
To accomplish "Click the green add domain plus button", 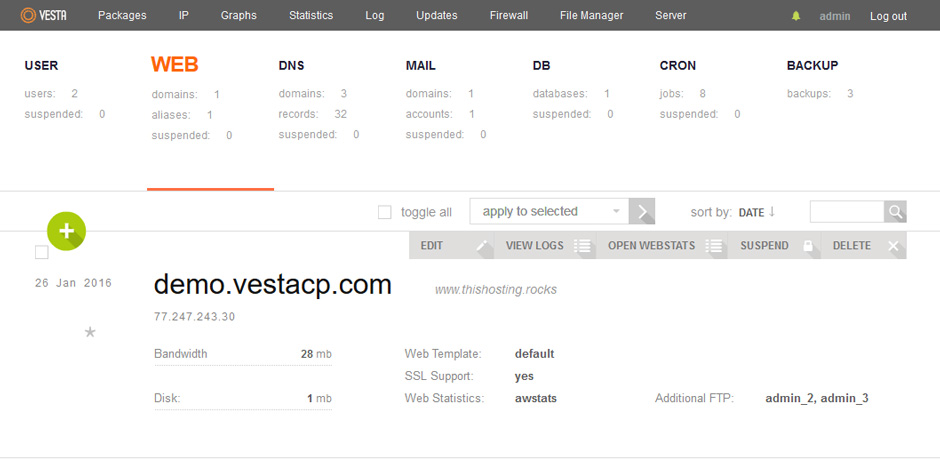I will tap(67, 231).
